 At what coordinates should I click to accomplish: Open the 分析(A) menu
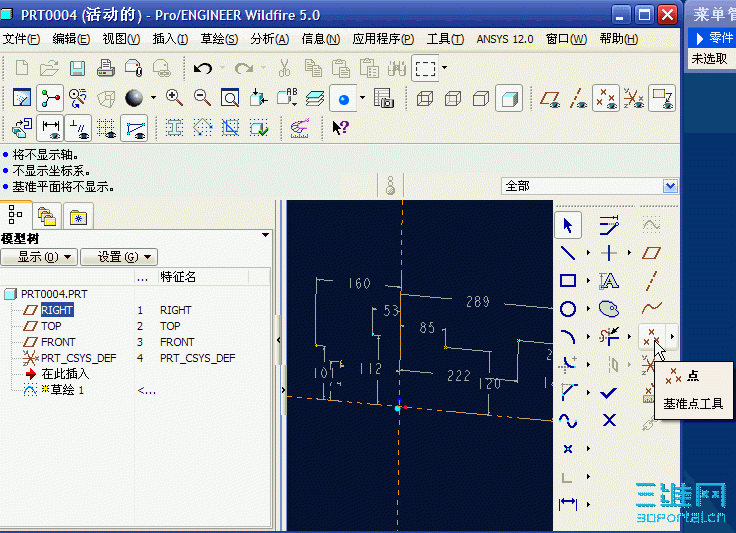tap(269, 39)
